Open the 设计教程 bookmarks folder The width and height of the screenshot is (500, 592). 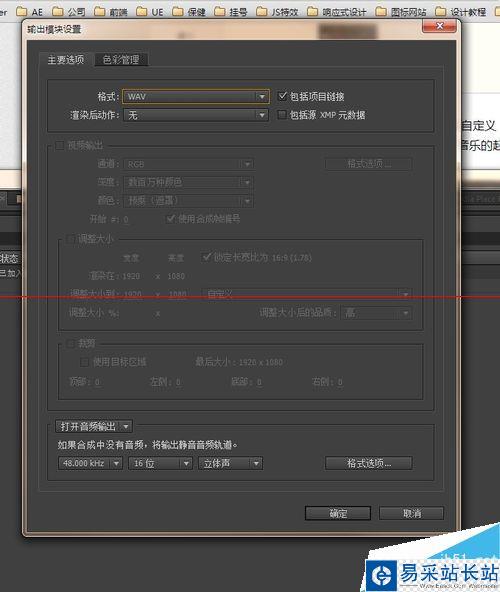click(460, 12)
